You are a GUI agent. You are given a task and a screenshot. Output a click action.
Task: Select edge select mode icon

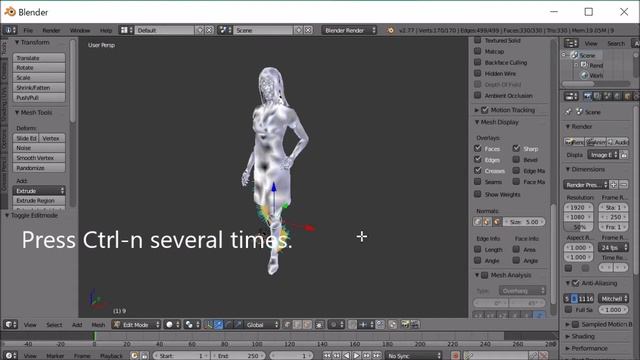coord(297,324)
